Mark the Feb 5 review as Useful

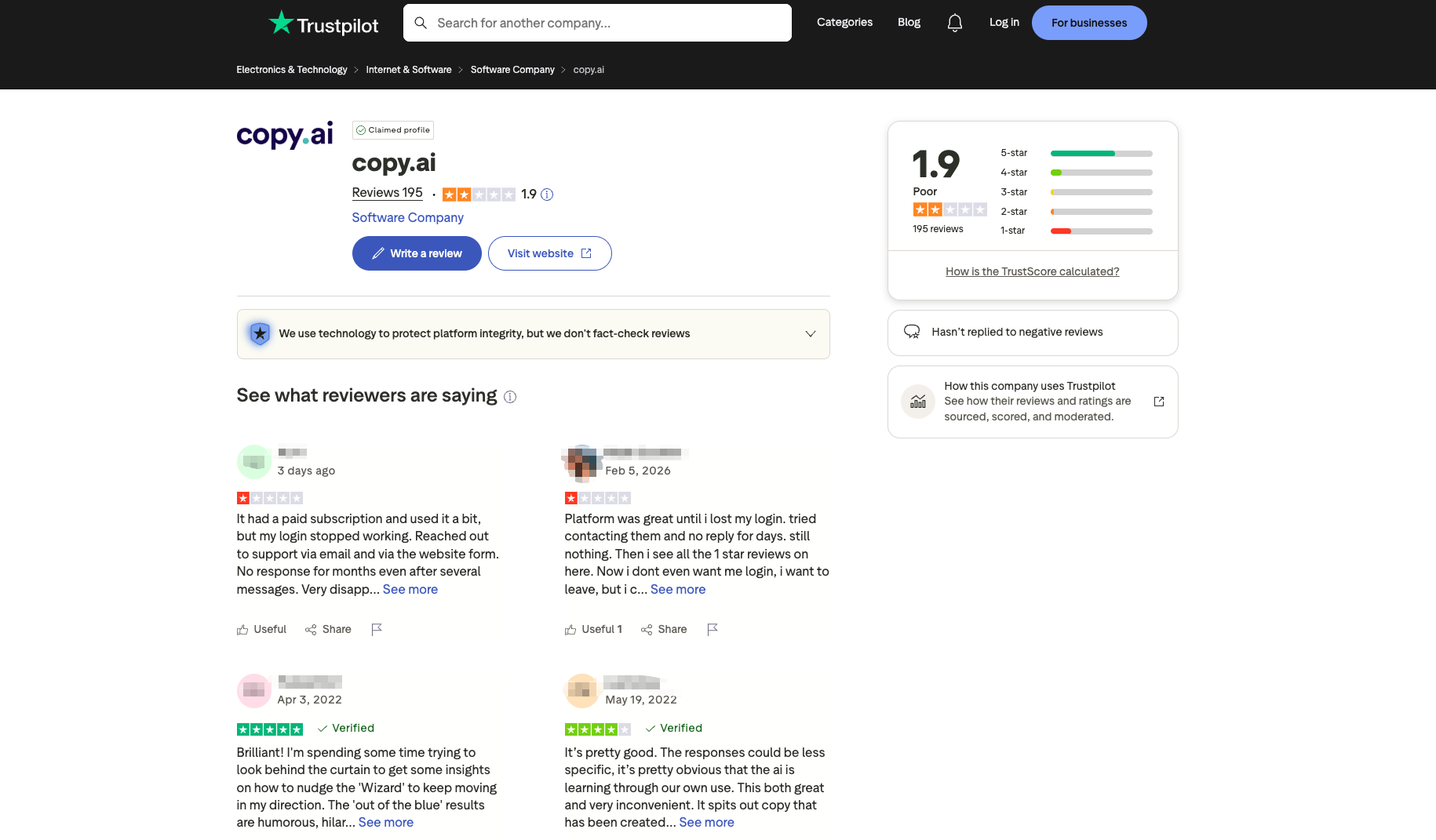(x=593, y=629)
